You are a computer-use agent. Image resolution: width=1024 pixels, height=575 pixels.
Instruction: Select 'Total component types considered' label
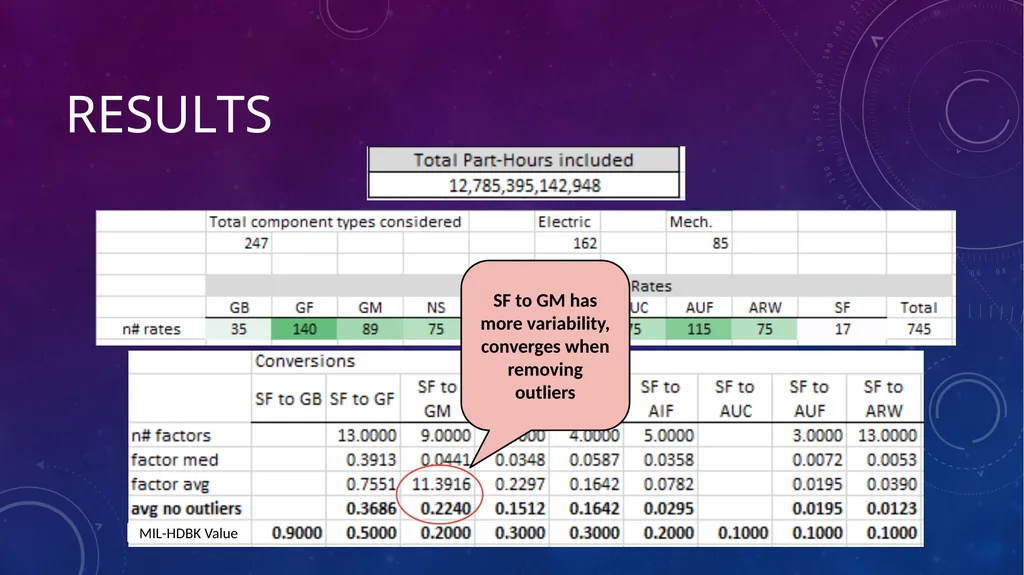(x=335, y=222)
